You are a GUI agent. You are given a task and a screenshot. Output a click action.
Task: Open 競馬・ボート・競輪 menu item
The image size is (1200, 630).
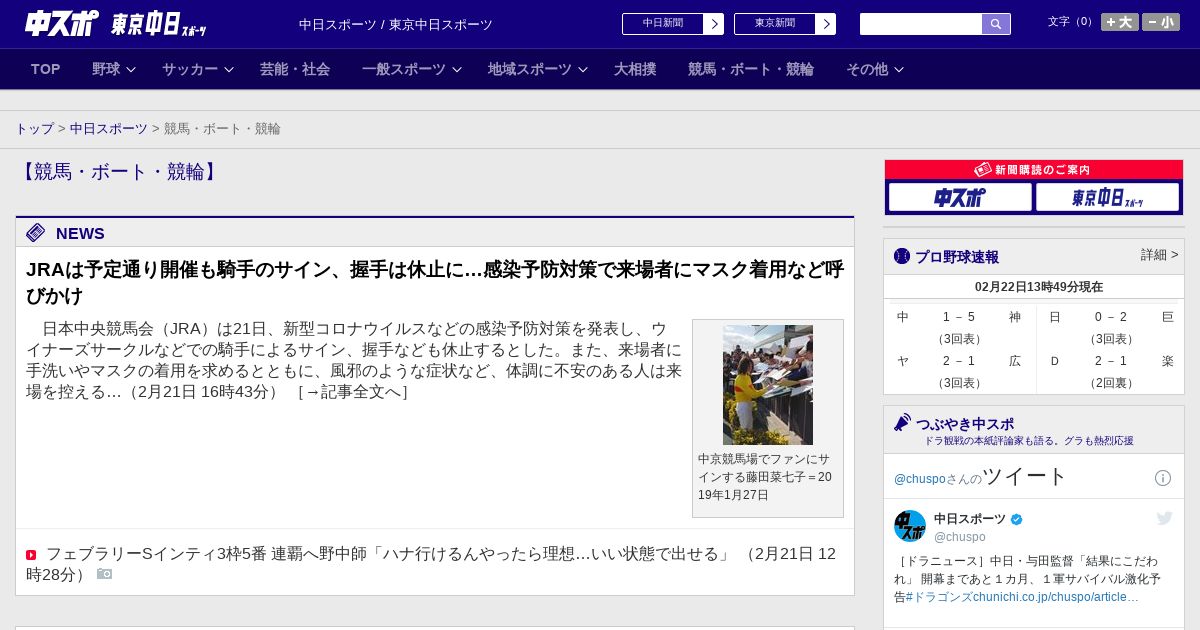point(751,69)
